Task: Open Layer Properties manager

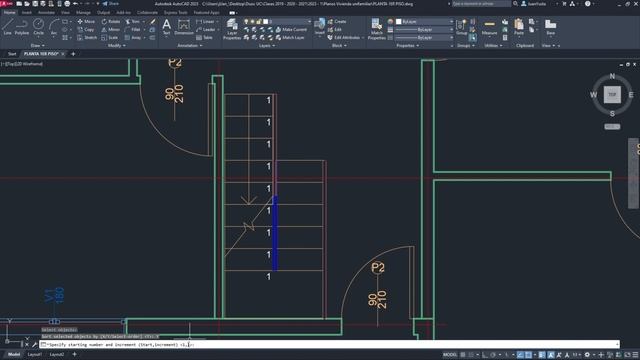Action: pyautogui.click(x=232, y=29)
